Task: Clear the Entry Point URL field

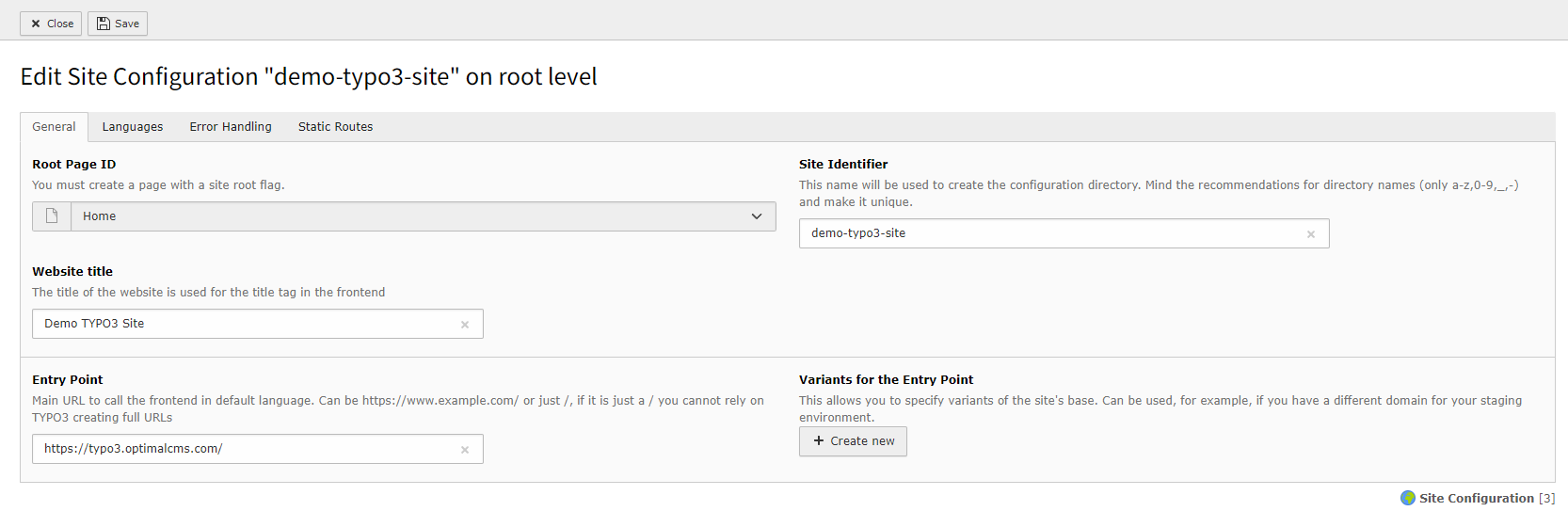Action: tap(465, 450)
